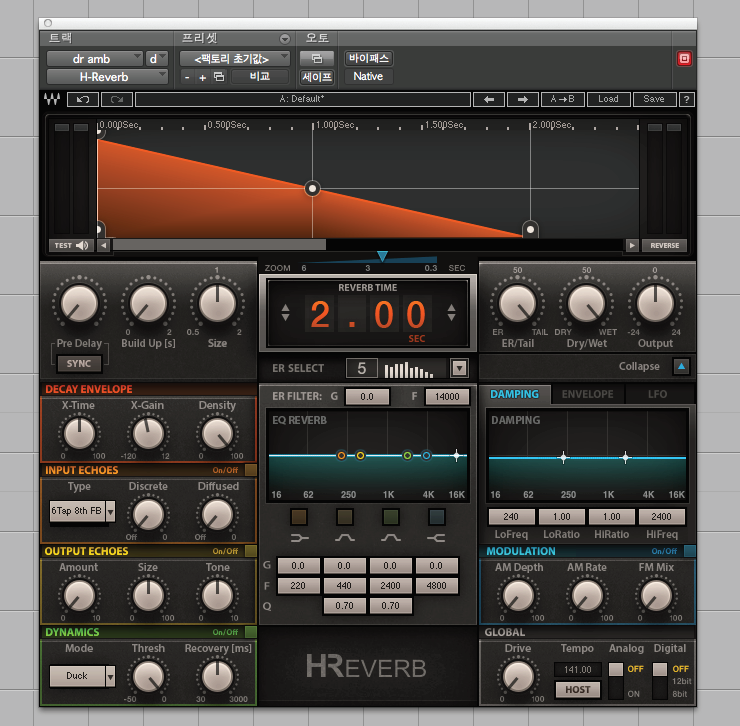Click the REVERSE button

pos(665,245)
